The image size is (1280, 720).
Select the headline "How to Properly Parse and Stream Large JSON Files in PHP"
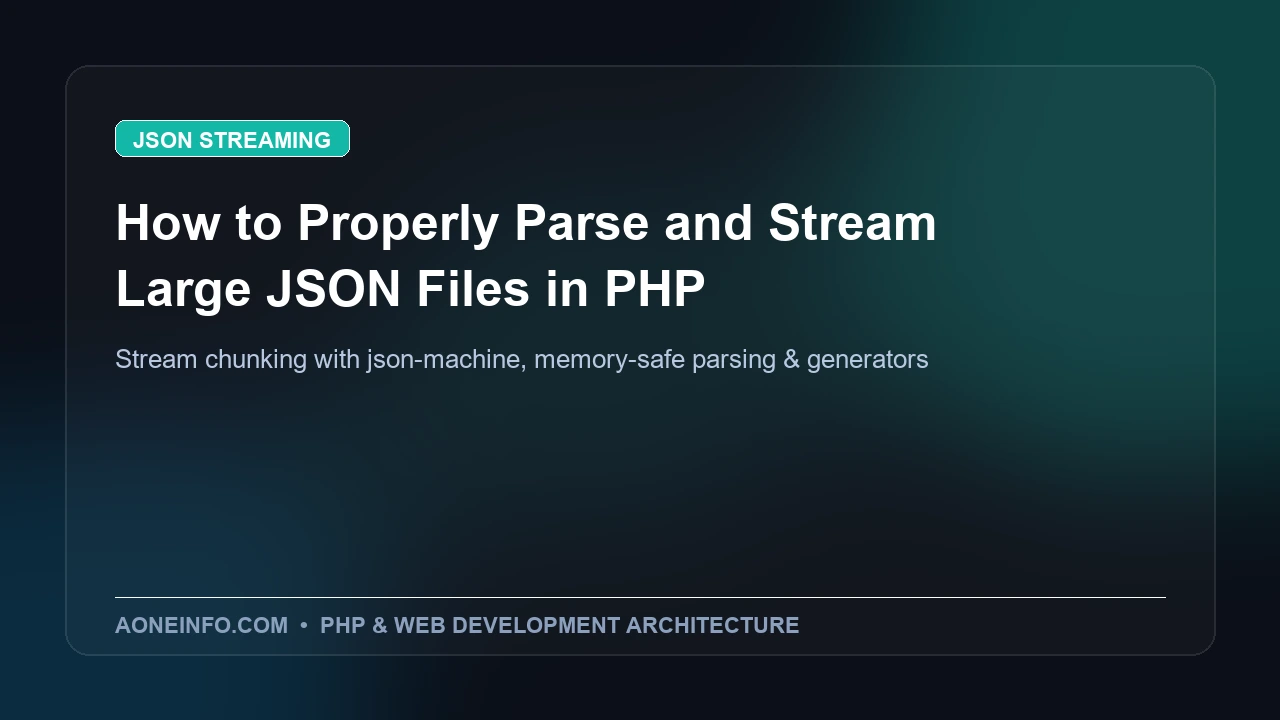[526, 256]
